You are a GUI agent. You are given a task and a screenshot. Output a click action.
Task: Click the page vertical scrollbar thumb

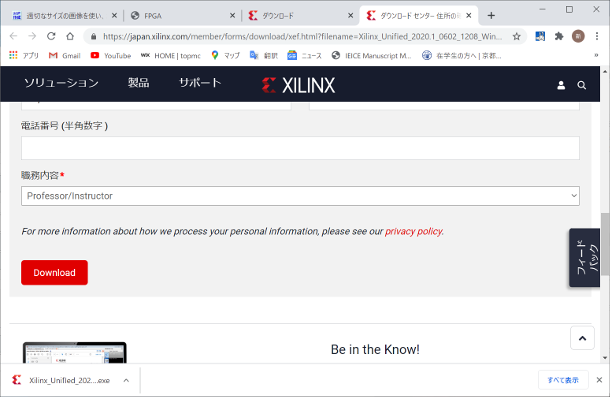pyautogui.click(x=605, y=244)
